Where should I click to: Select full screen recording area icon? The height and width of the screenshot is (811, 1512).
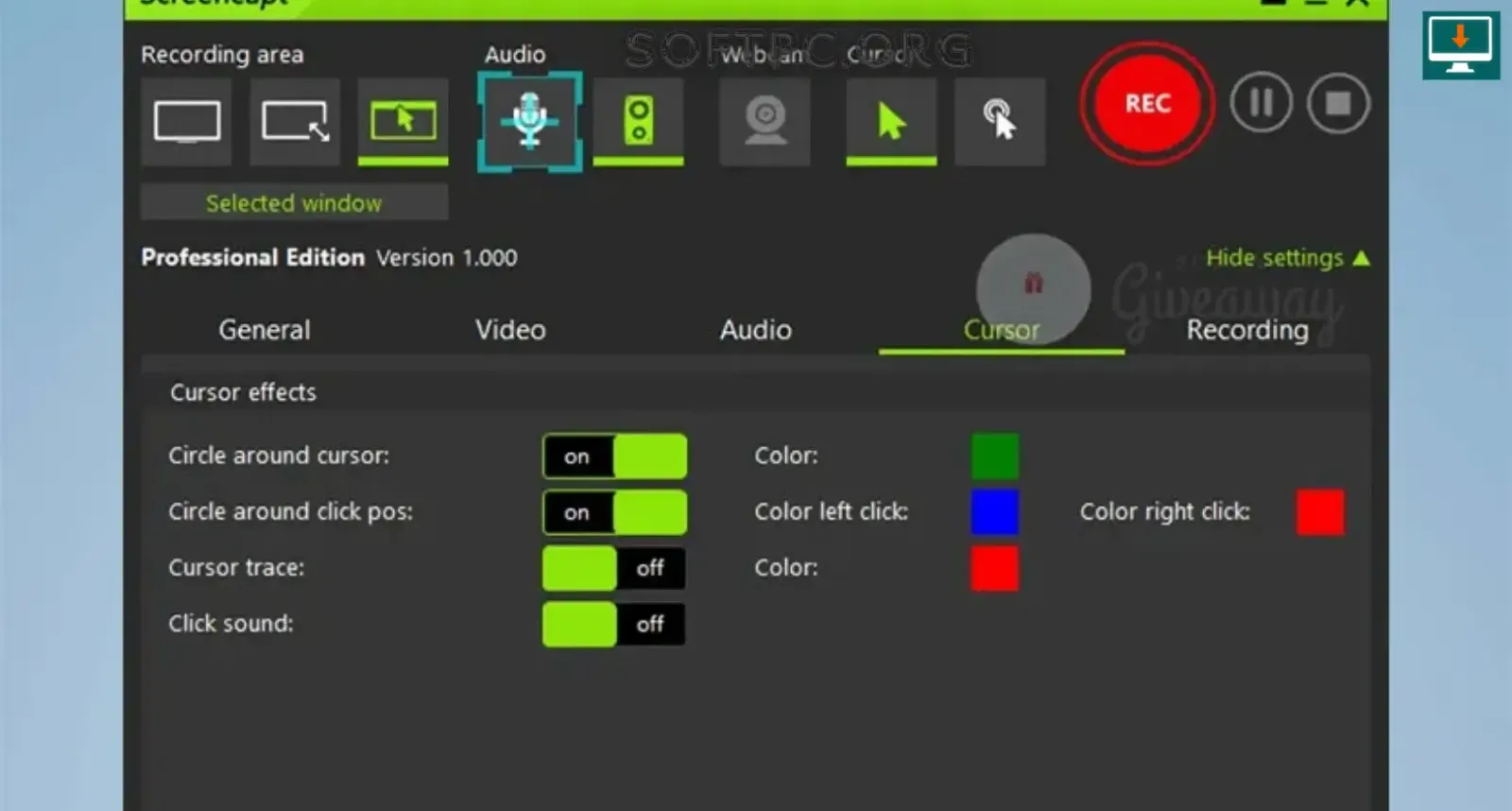coord(187,122)
